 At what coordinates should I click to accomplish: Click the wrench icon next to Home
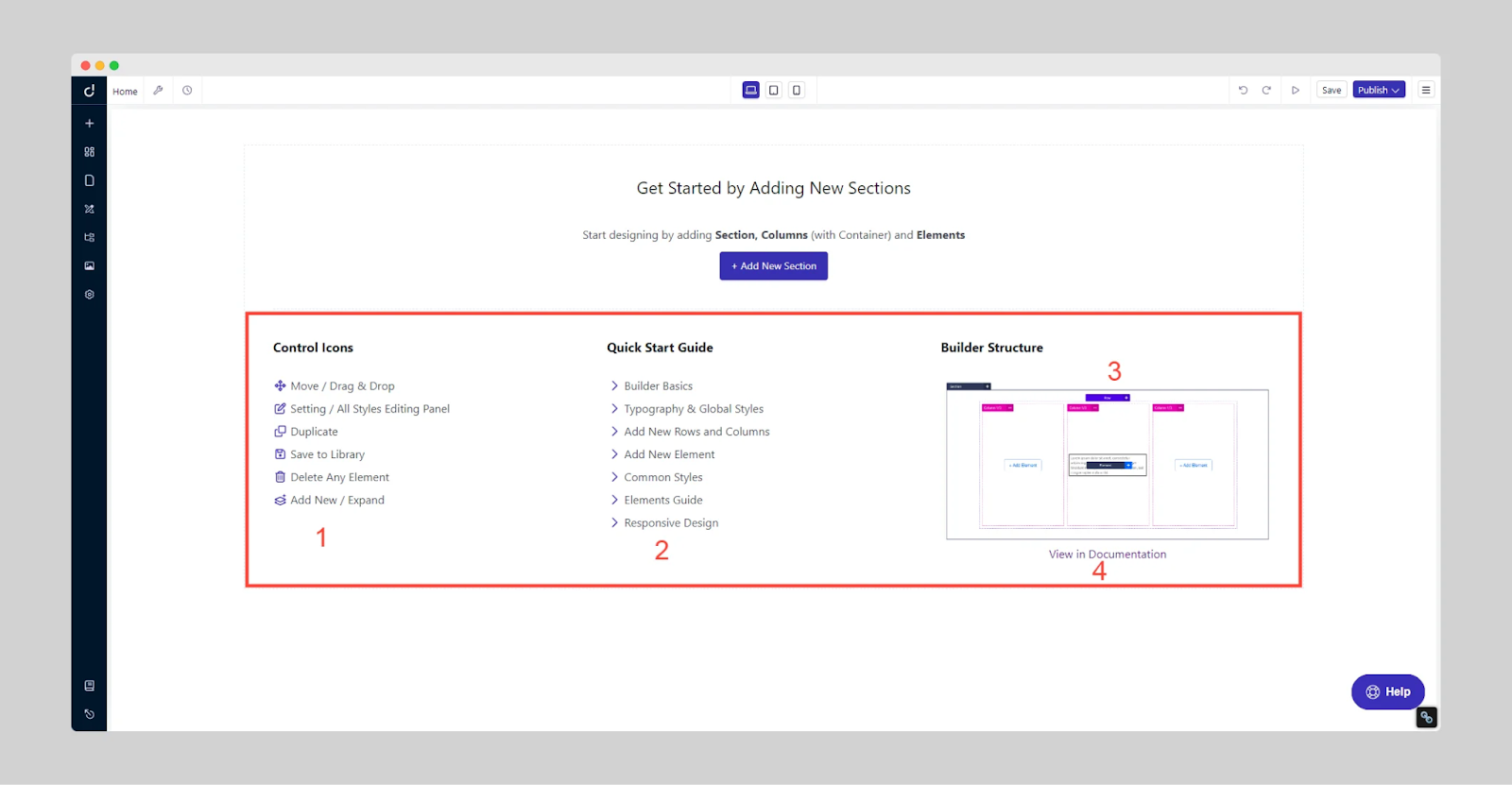point(158,91)
